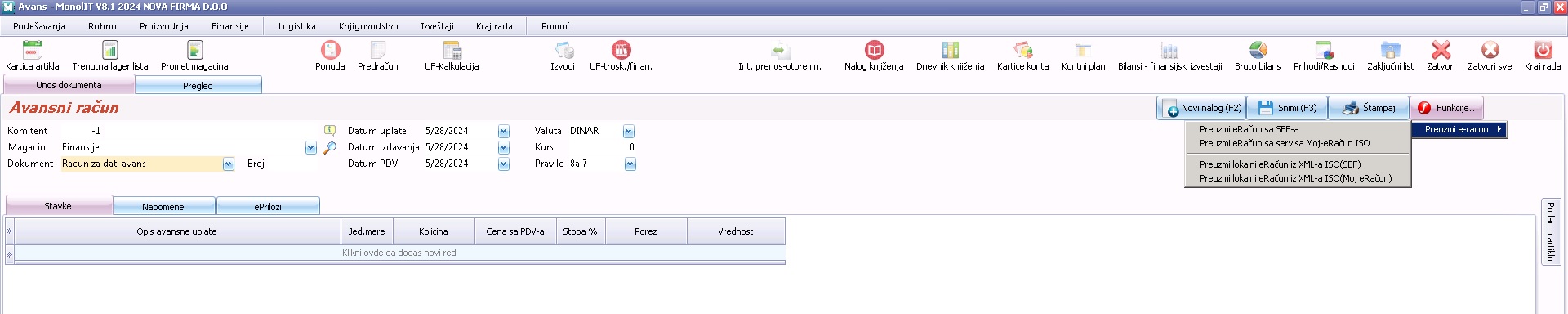The image size is (1568, 314).
Task: Open the Preuzmi e-racun submenu
Action: click(1459, 129)
